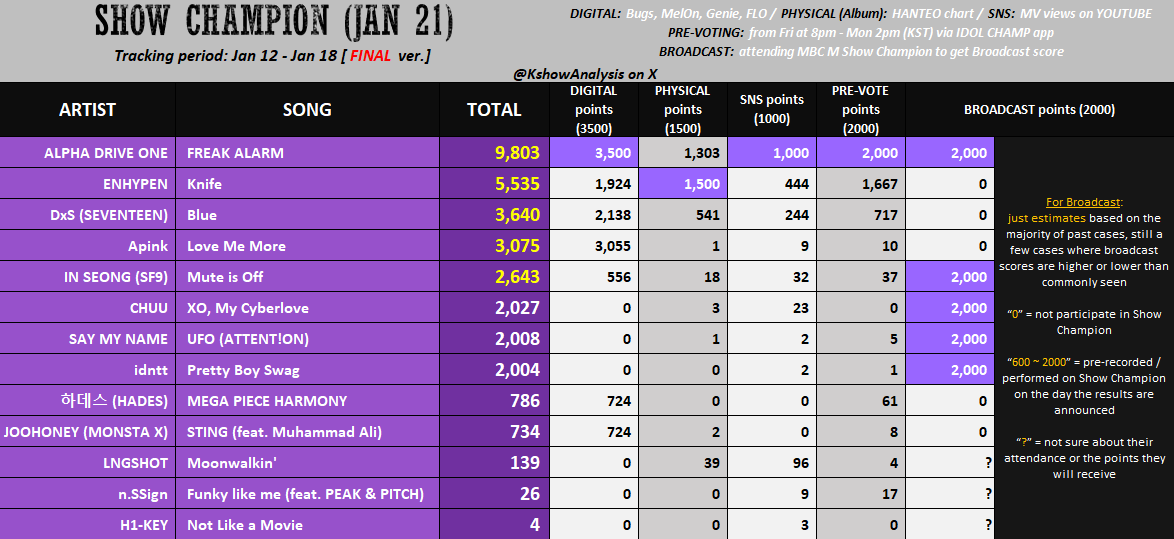This screenshot has height=539, width=1174.
Task: Select the DxS (SEVENTEEN) artist cell
Action: click(x=88, y=215)
